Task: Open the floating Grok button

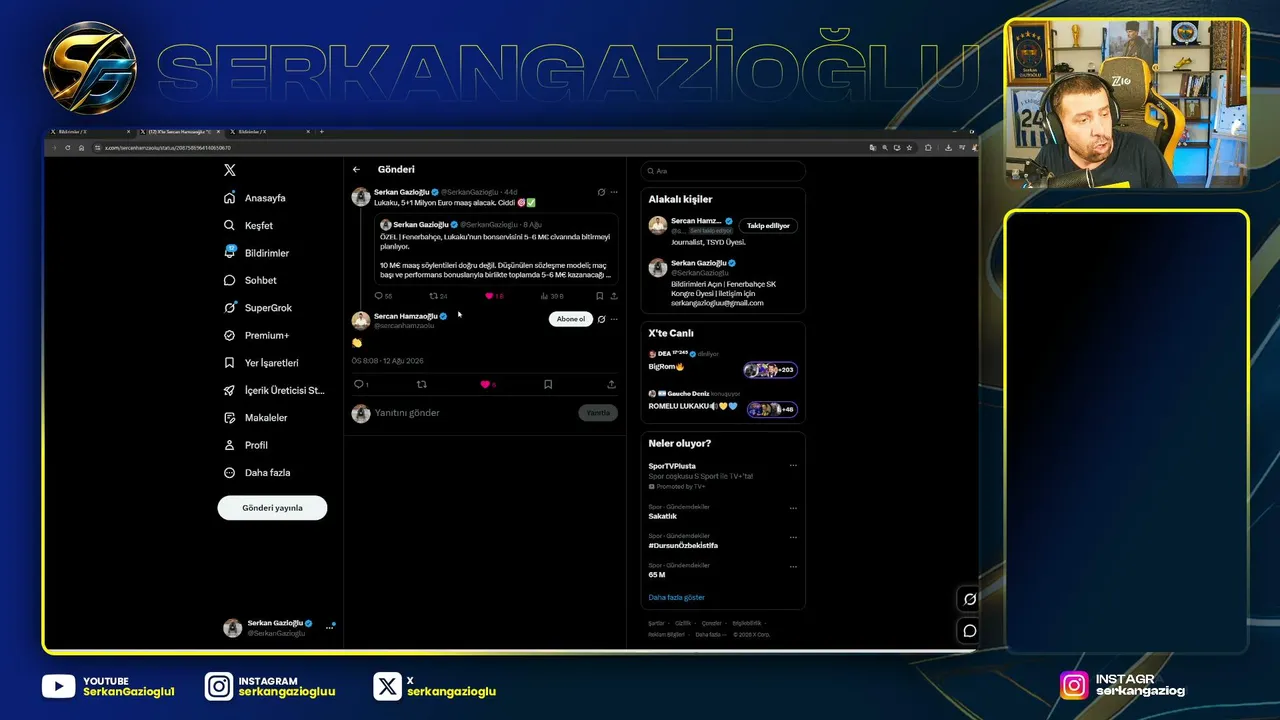Action: click(x=969, y=599)
